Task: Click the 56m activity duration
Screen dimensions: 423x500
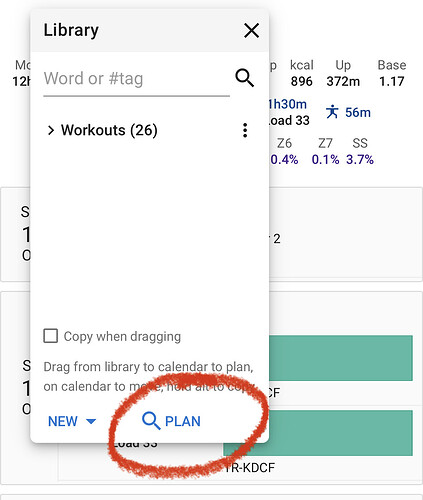Action: (x=358, y=113)
